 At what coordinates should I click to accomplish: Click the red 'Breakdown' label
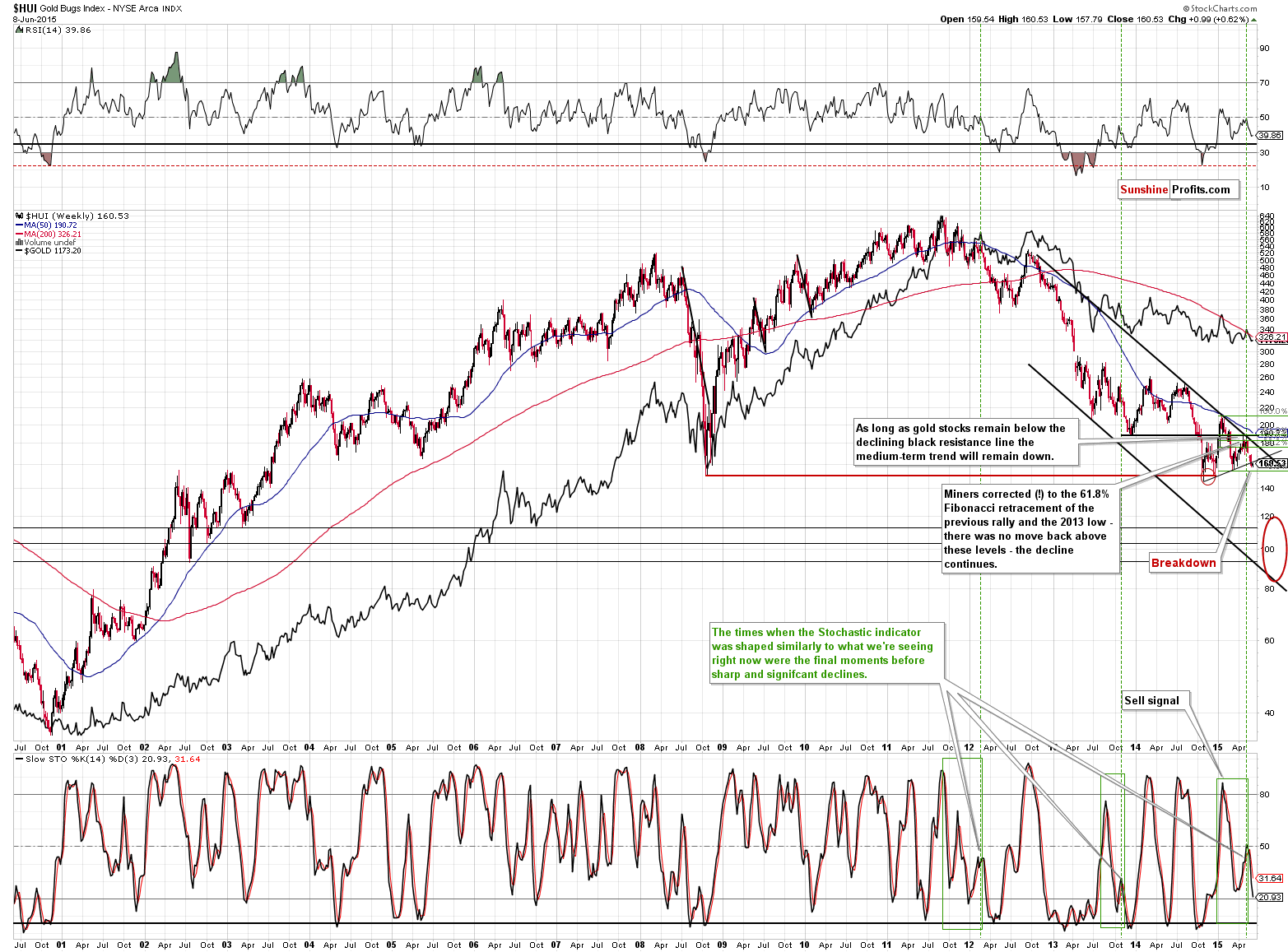1183,563
